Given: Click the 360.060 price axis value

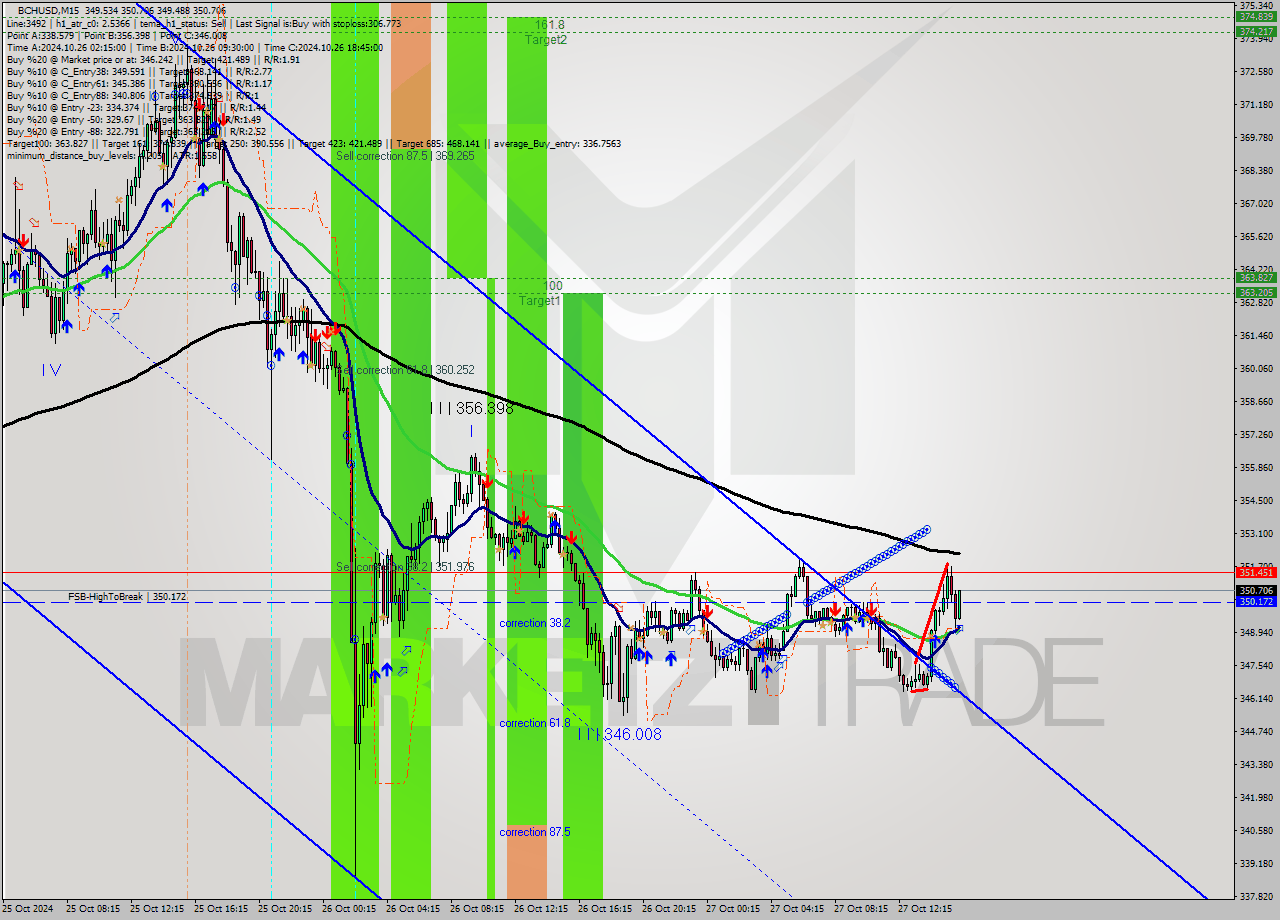Looking at the screenshot, I should [x=1256, y=369].
